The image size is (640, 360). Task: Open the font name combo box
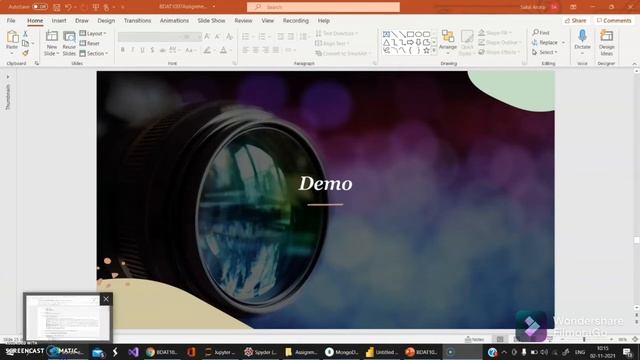pos(149,37)
